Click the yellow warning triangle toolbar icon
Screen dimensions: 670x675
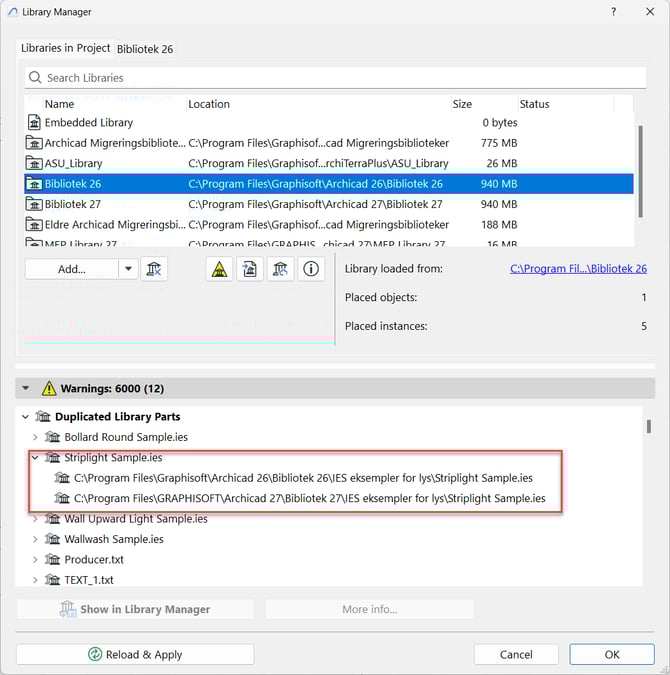click(x=219, y=268)
